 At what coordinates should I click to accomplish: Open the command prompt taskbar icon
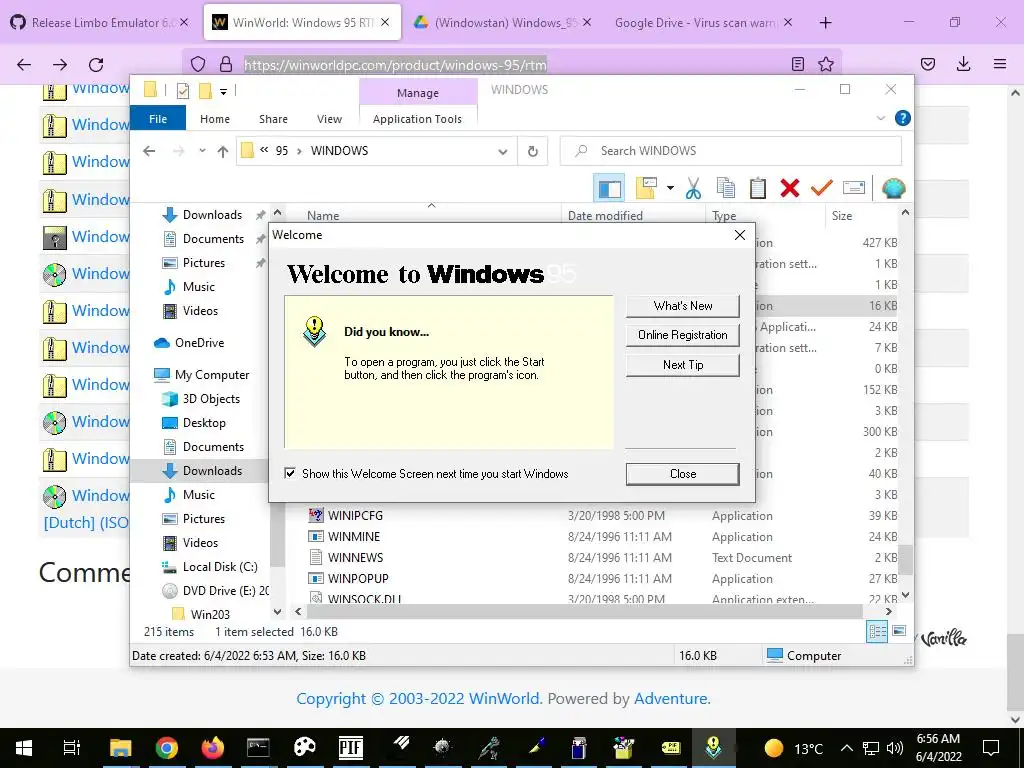coord(259,747)
